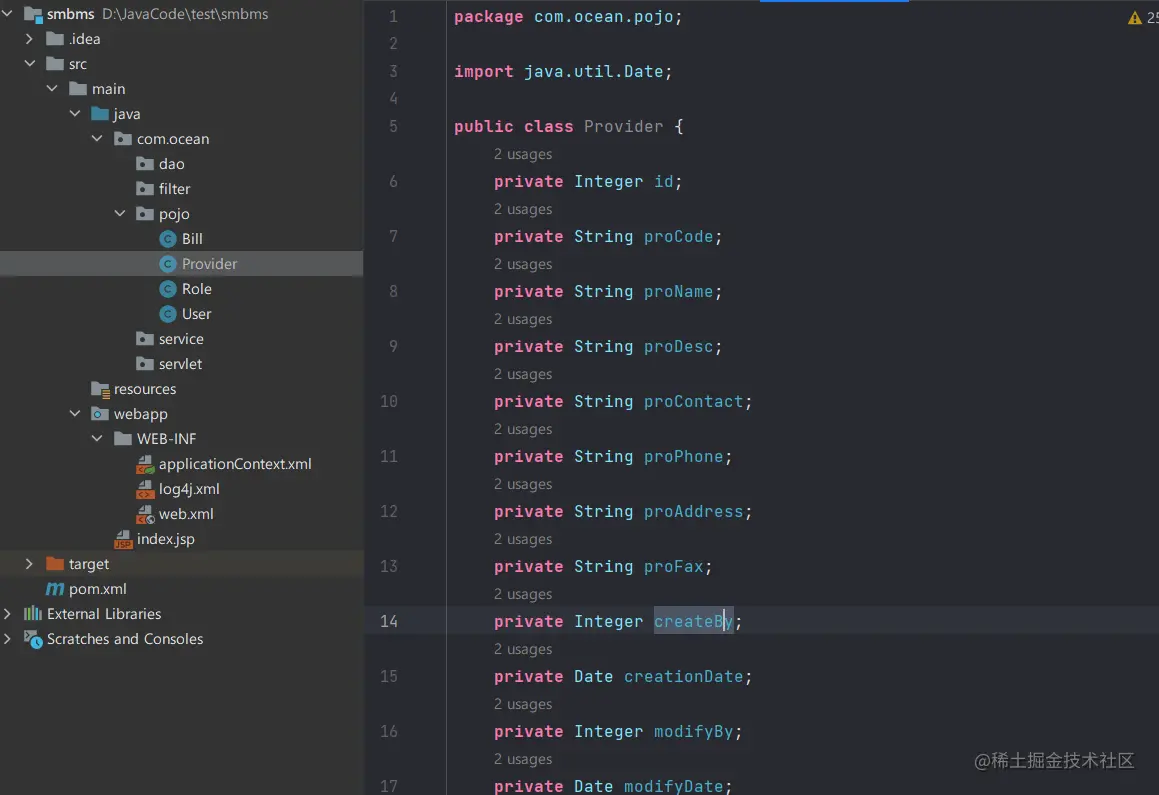Viewport: 1159px width, 795px height.
Task: Click the User class icon
Action: (168, 315)
